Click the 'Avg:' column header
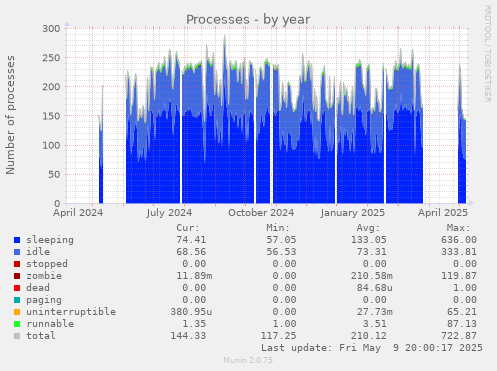Image resolution: width=497 pixels, height=371 pixels. tap(368, 228)
